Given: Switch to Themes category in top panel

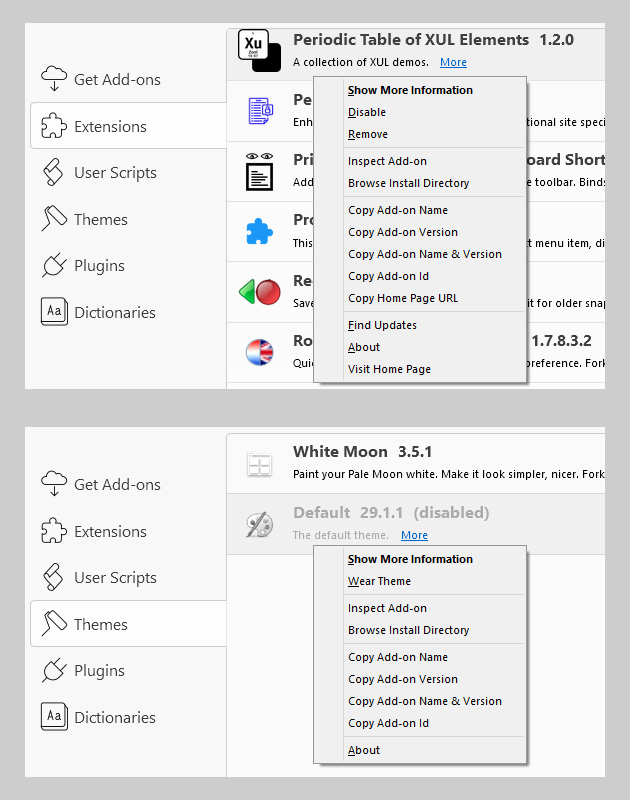Looking at the screenshot, I should tap(129, 219).
